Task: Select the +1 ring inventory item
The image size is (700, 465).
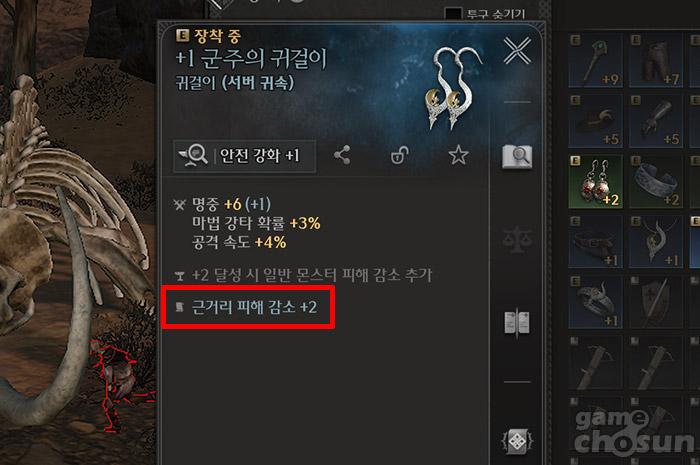Action: coord(596,302)
